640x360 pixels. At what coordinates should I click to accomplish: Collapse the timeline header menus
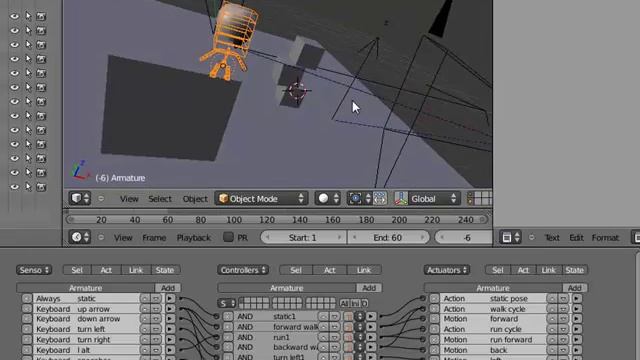(x=101, y=237)
